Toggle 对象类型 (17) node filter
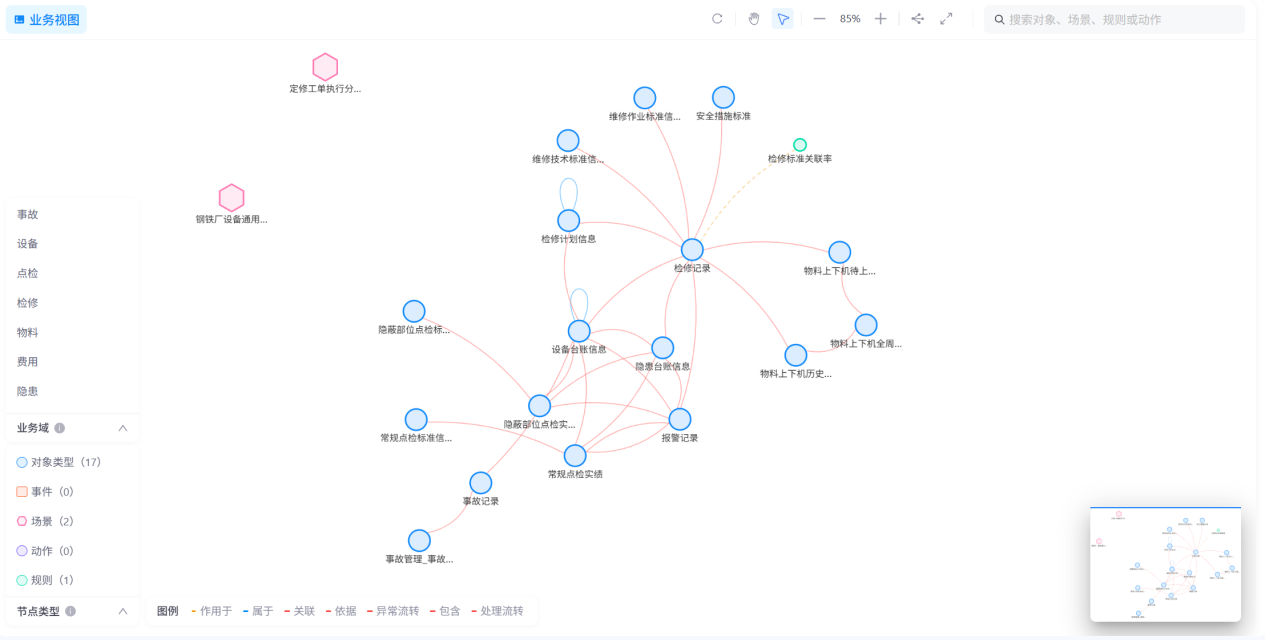 [x=59, y=462]
